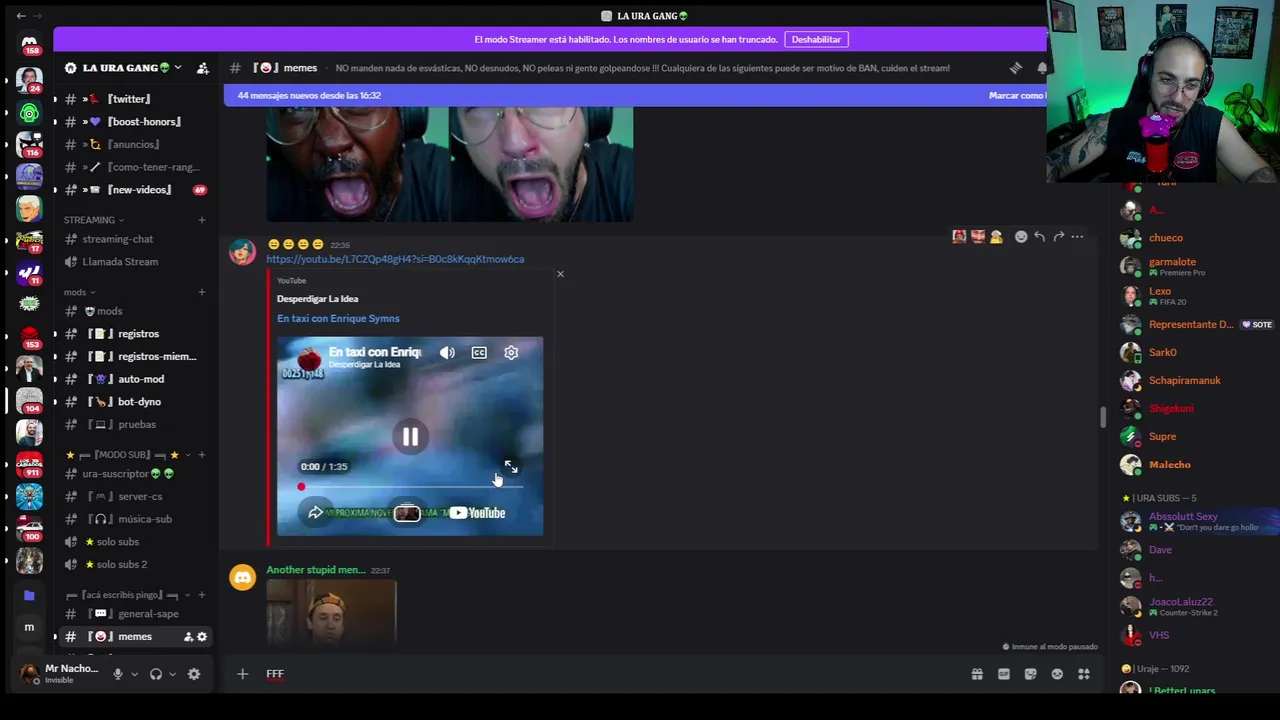Mute volume in YouTube player
This screenshot has height=720, width=1280.
pyautogui.click(x=447, y=352)
